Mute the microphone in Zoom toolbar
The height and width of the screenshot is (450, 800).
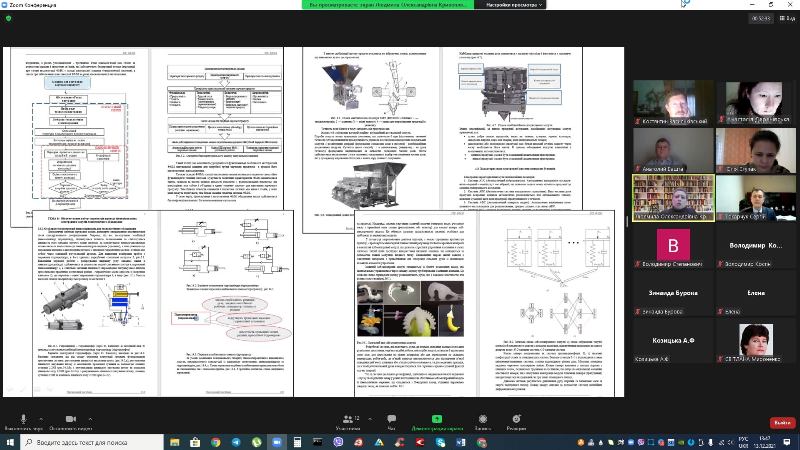click(23, 421)
